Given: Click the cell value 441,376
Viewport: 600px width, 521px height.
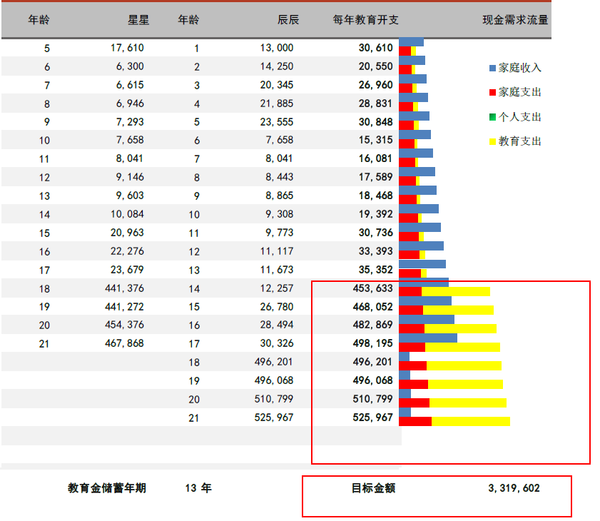Looking at the screenshot, I should (124, 288).
